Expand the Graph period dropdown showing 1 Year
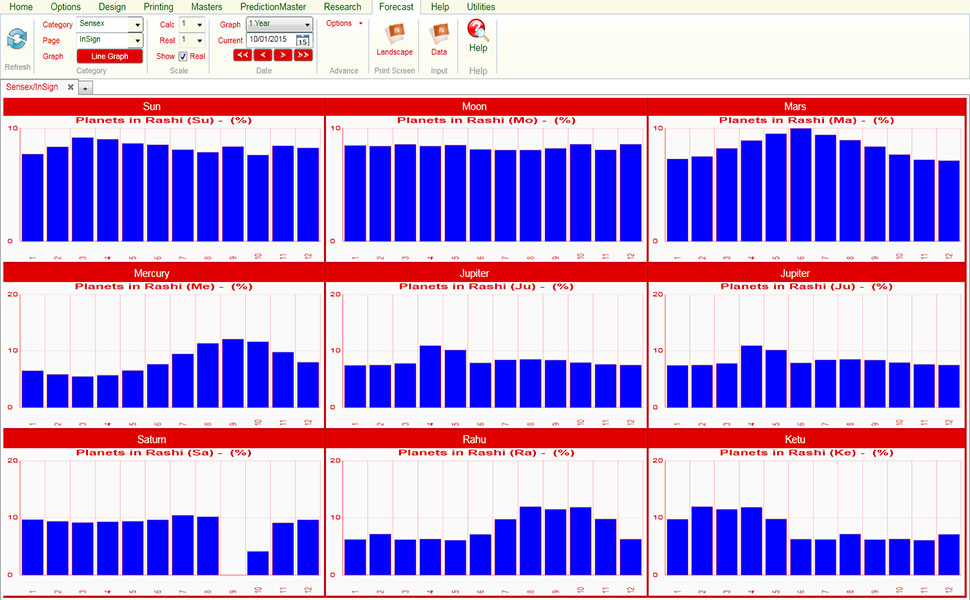Image resolution: width=970 pixels, height=600 pixels. point(306,25)
